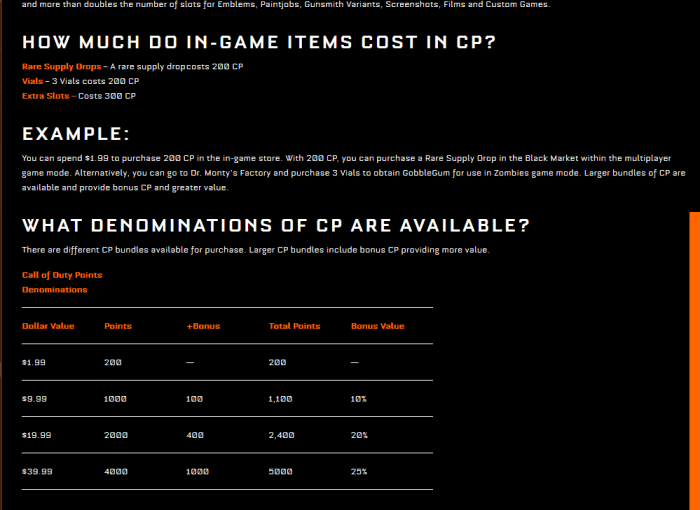Click the "2,400" total points cell

280,435
